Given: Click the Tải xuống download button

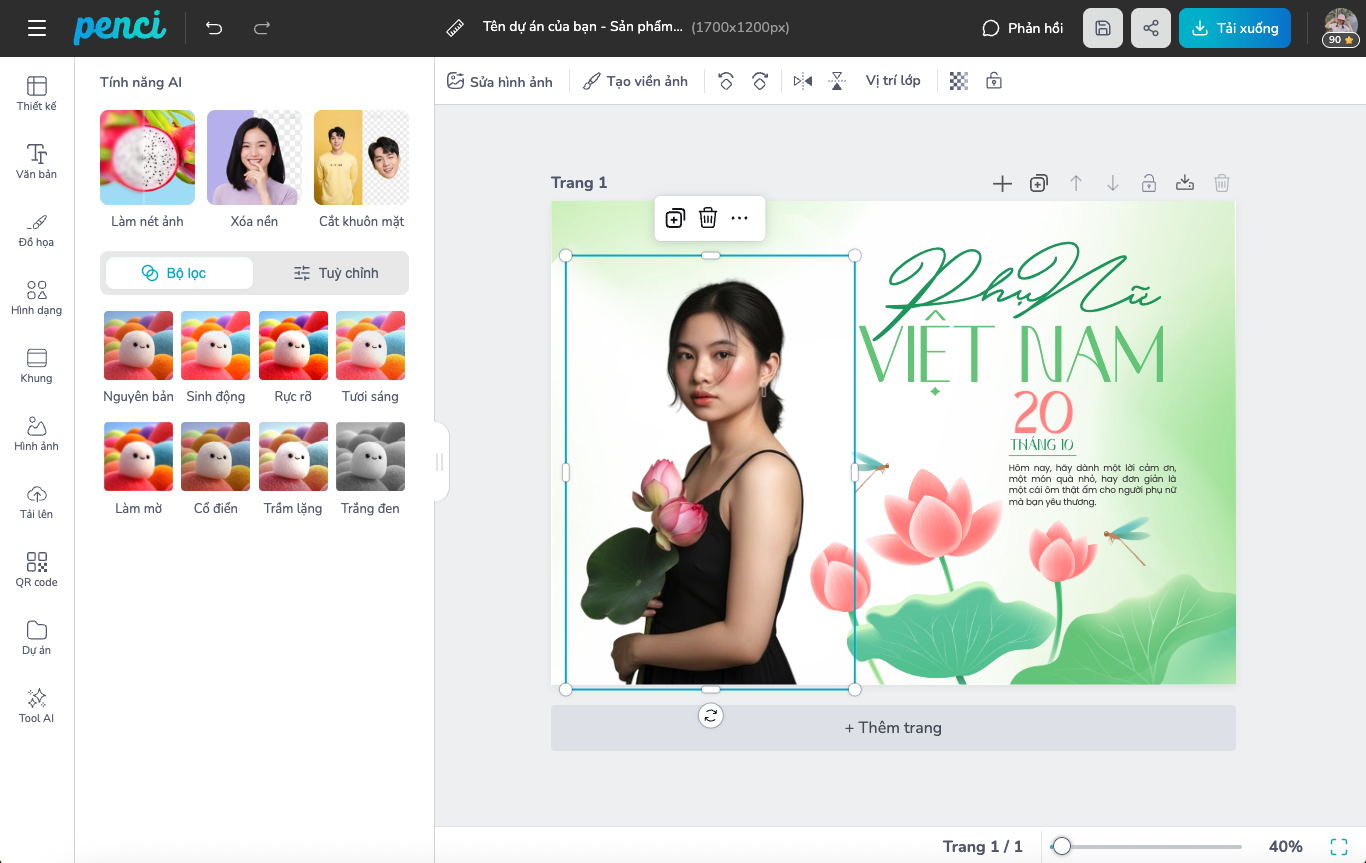Looking at the screenshot, I should click(x=1235, y=28).
